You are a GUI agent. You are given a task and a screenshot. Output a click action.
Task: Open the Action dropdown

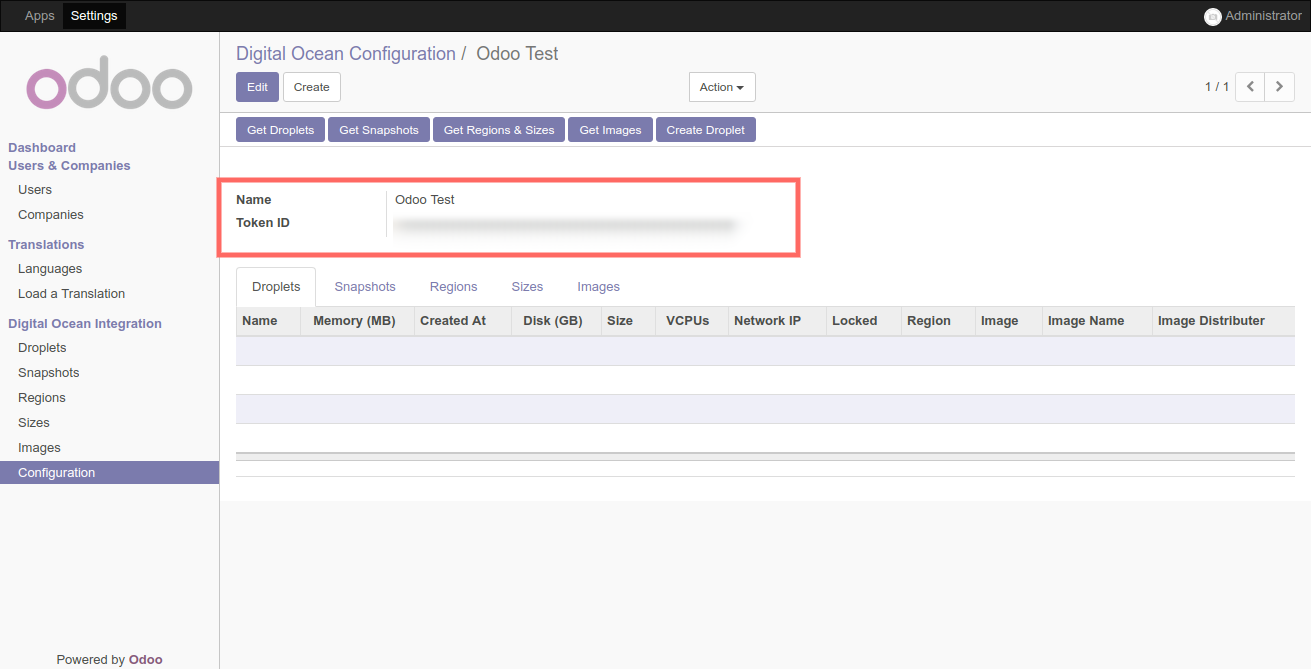click(722, 87)
